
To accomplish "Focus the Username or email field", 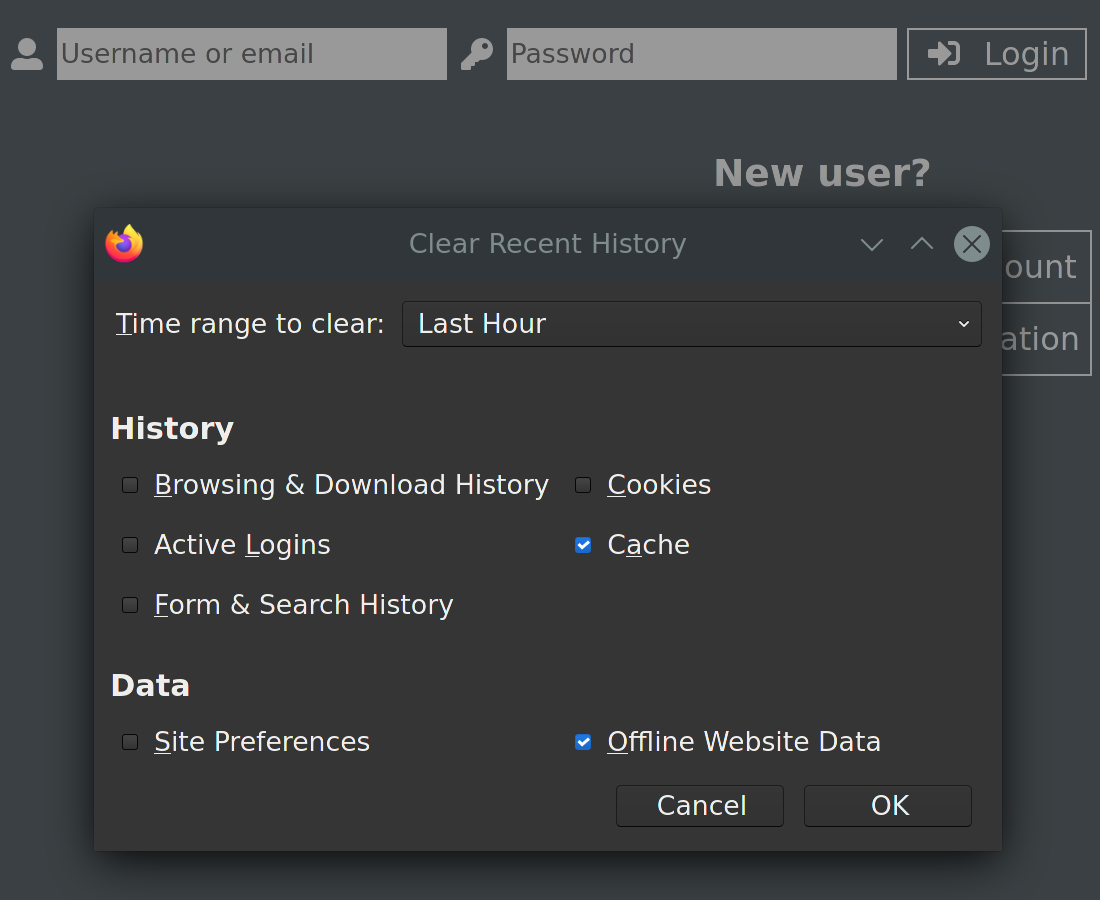I will (x=251, y=54).
